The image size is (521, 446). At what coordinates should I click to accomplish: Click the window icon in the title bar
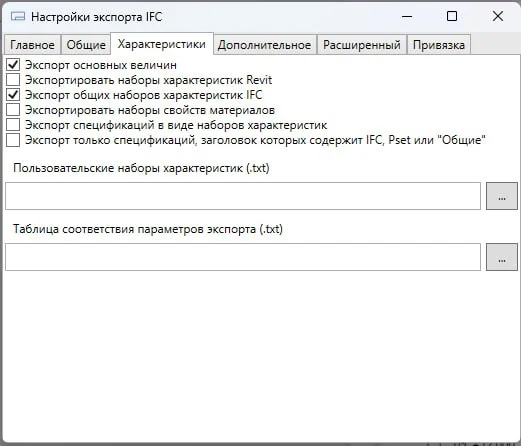click(18, 16)
